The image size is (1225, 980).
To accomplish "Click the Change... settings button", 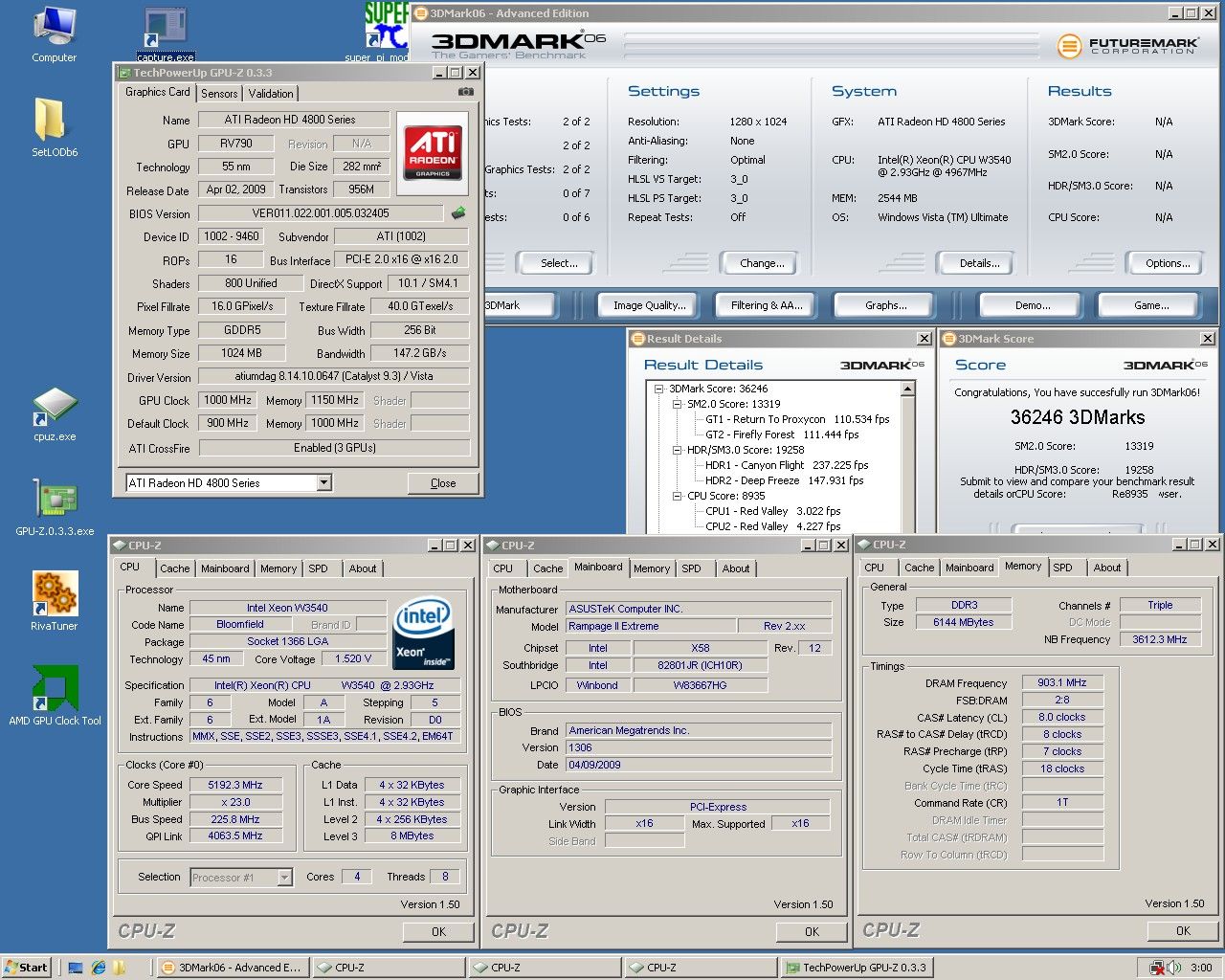I will pos(762,263).
